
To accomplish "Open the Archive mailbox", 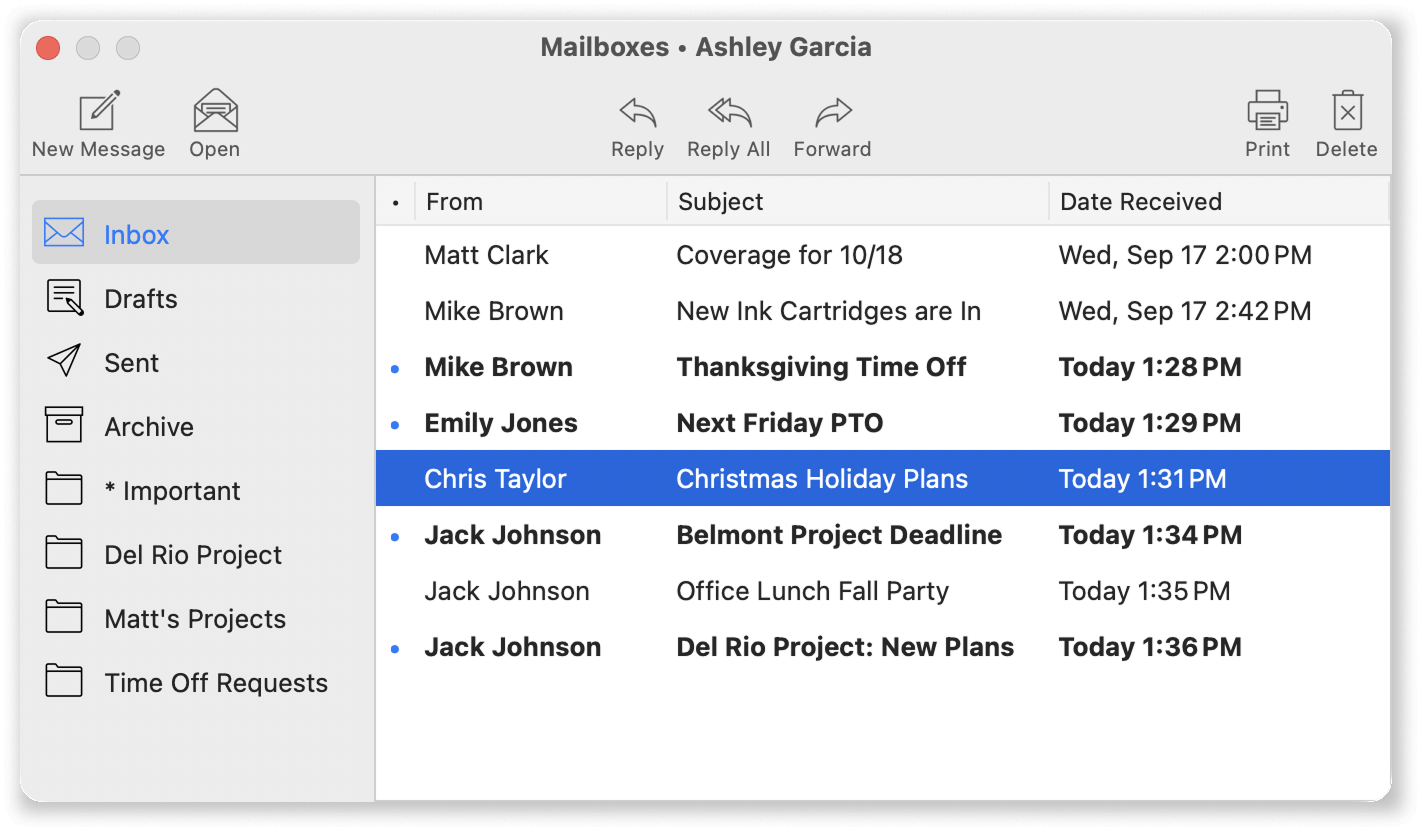I will coord(149,427).
